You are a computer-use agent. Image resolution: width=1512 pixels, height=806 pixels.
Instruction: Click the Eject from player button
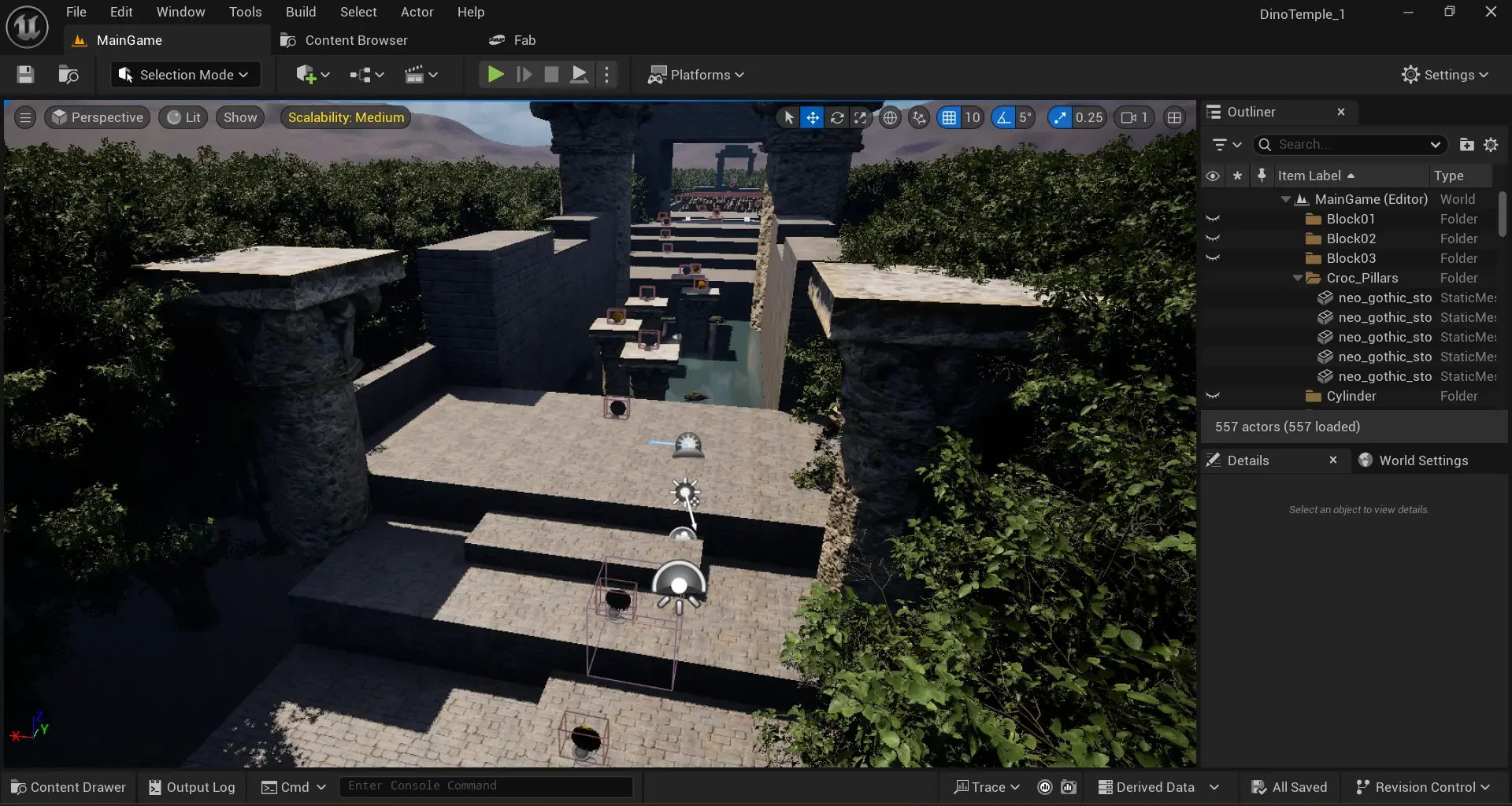[x=579, y=75]
